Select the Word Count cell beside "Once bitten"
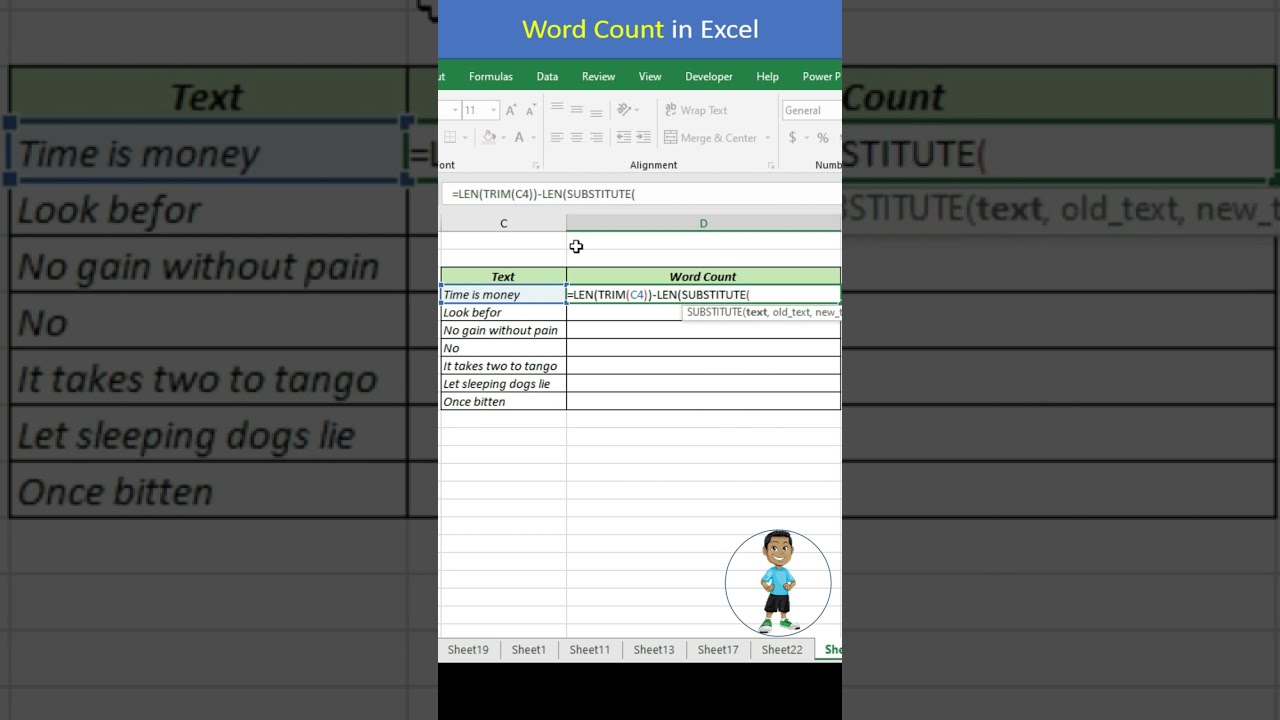 [x=704, y=402]
